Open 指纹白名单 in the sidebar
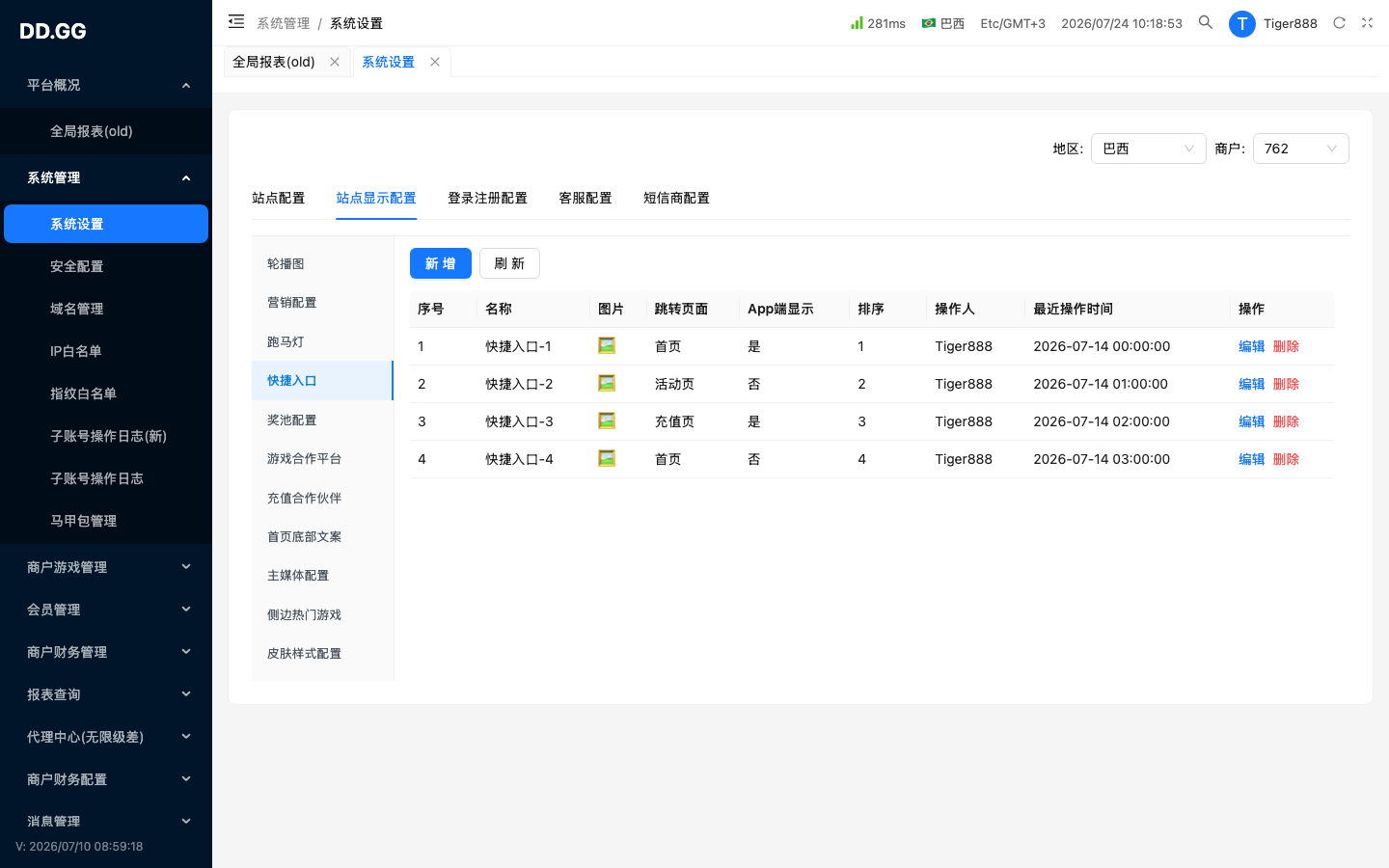1389x868 pixels. click(106, 393)
